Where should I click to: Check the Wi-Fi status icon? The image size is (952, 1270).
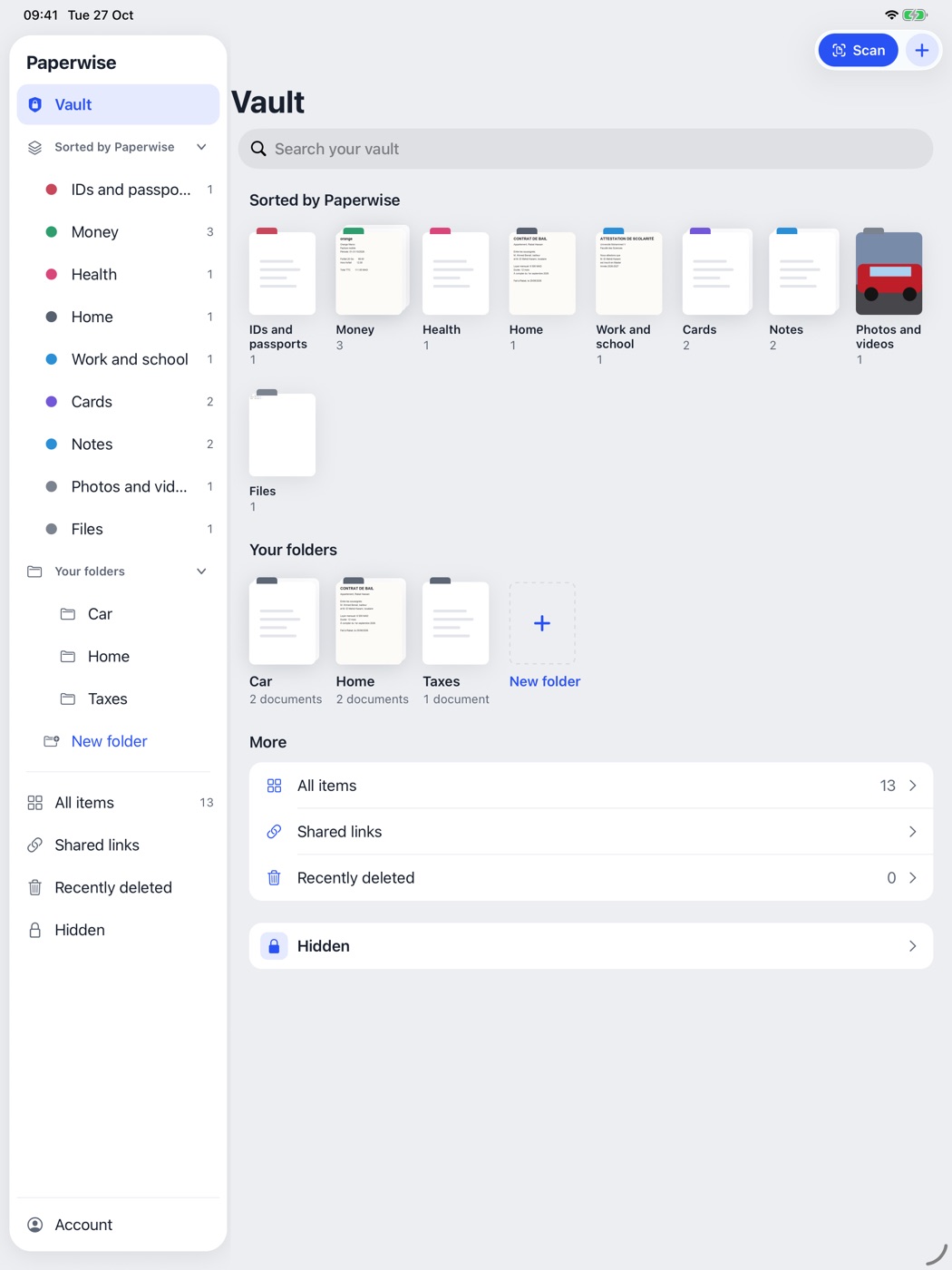(891, 15)
